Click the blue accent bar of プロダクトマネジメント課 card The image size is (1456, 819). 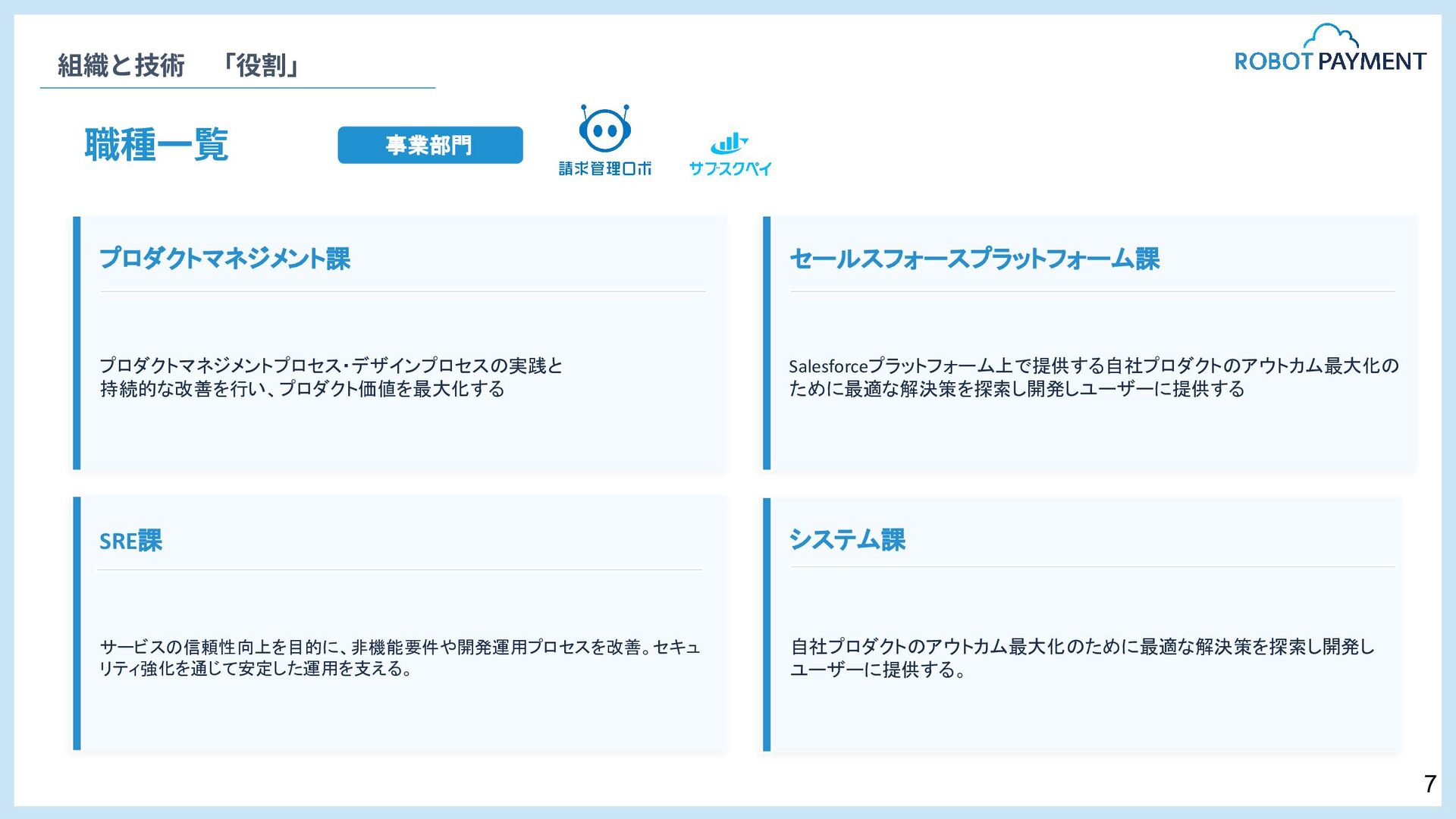point(77,343)
